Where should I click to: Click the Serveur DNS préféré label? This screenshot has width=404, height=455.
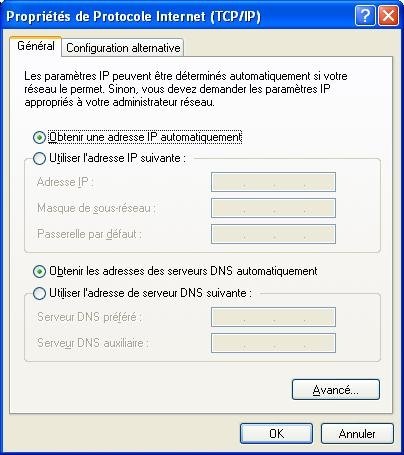click(x=89, y=317)
